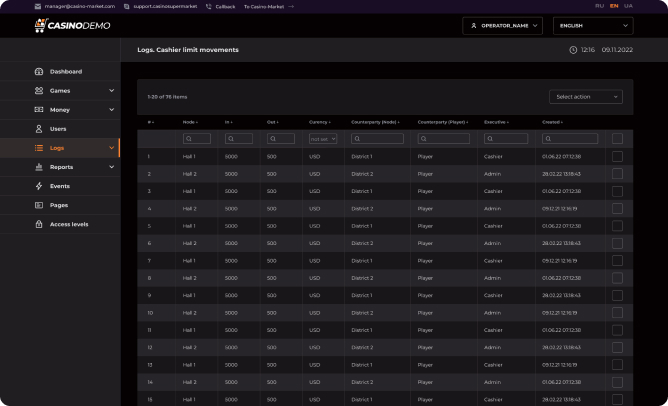Screen dimensions: 668x406
Task: Click the Events lightning bolt icon
Action: (x=39, y=186)
